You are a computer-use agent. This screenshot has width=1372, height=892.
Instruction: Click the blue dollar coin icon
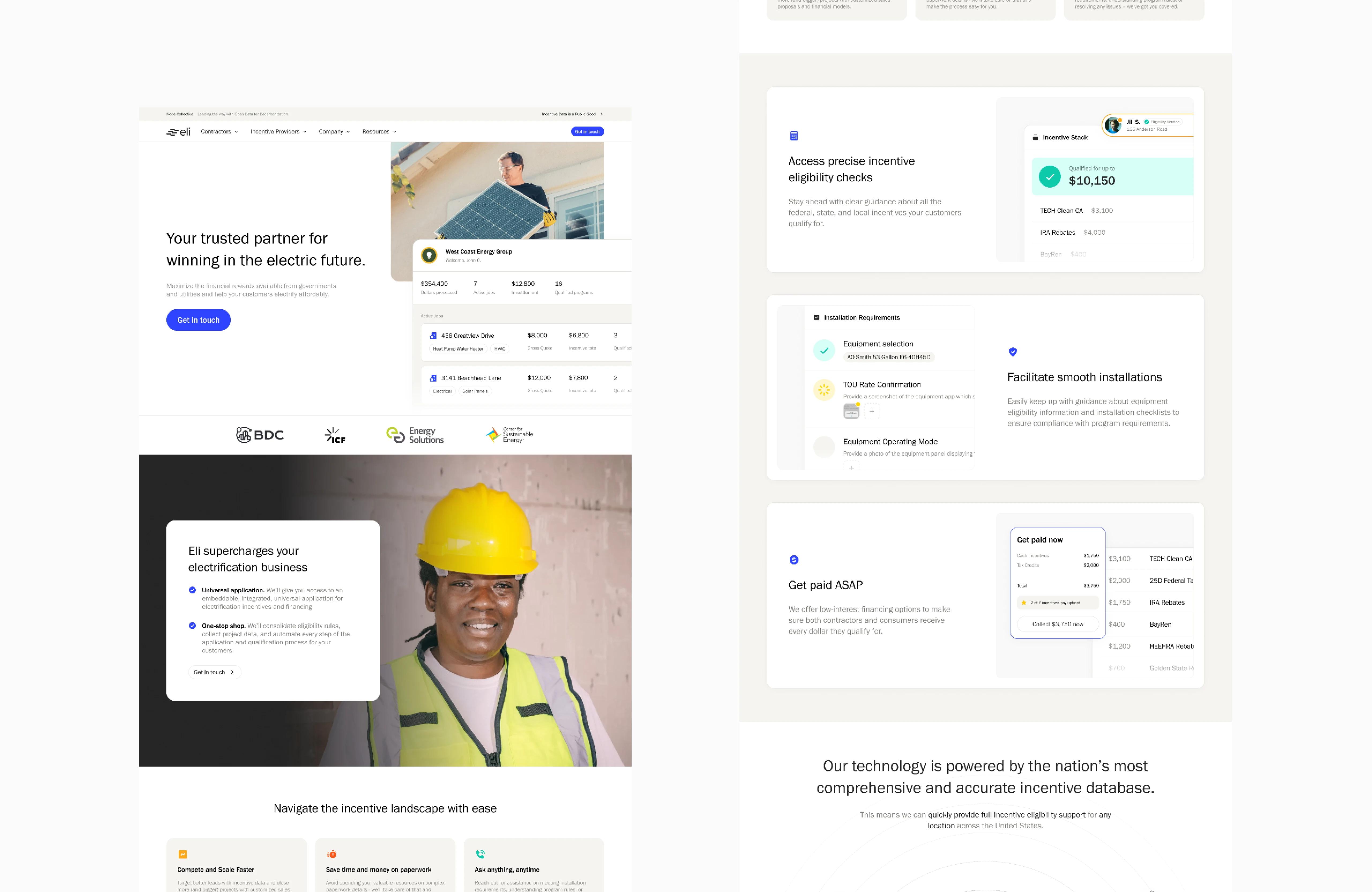pos(794,560)
